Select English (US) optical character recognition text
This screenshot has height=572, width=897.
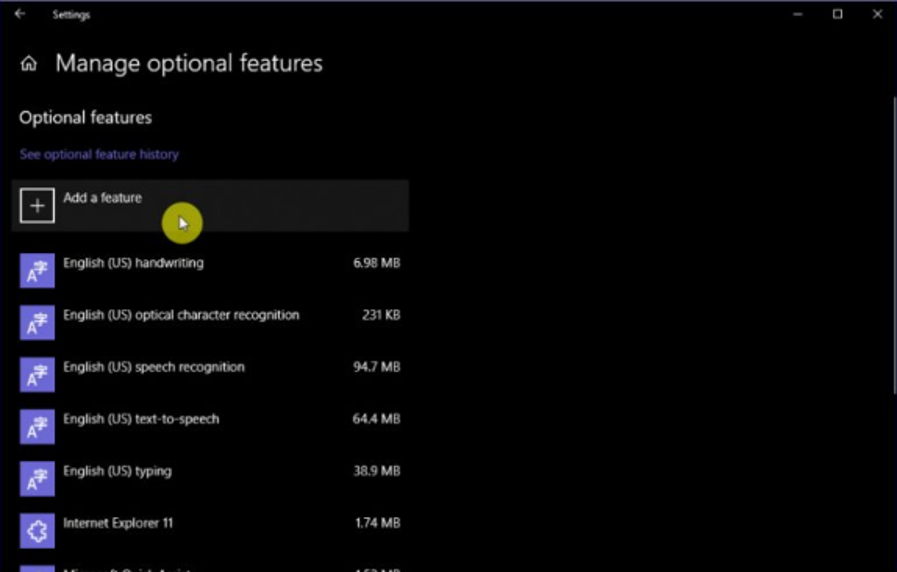(181, 315)
